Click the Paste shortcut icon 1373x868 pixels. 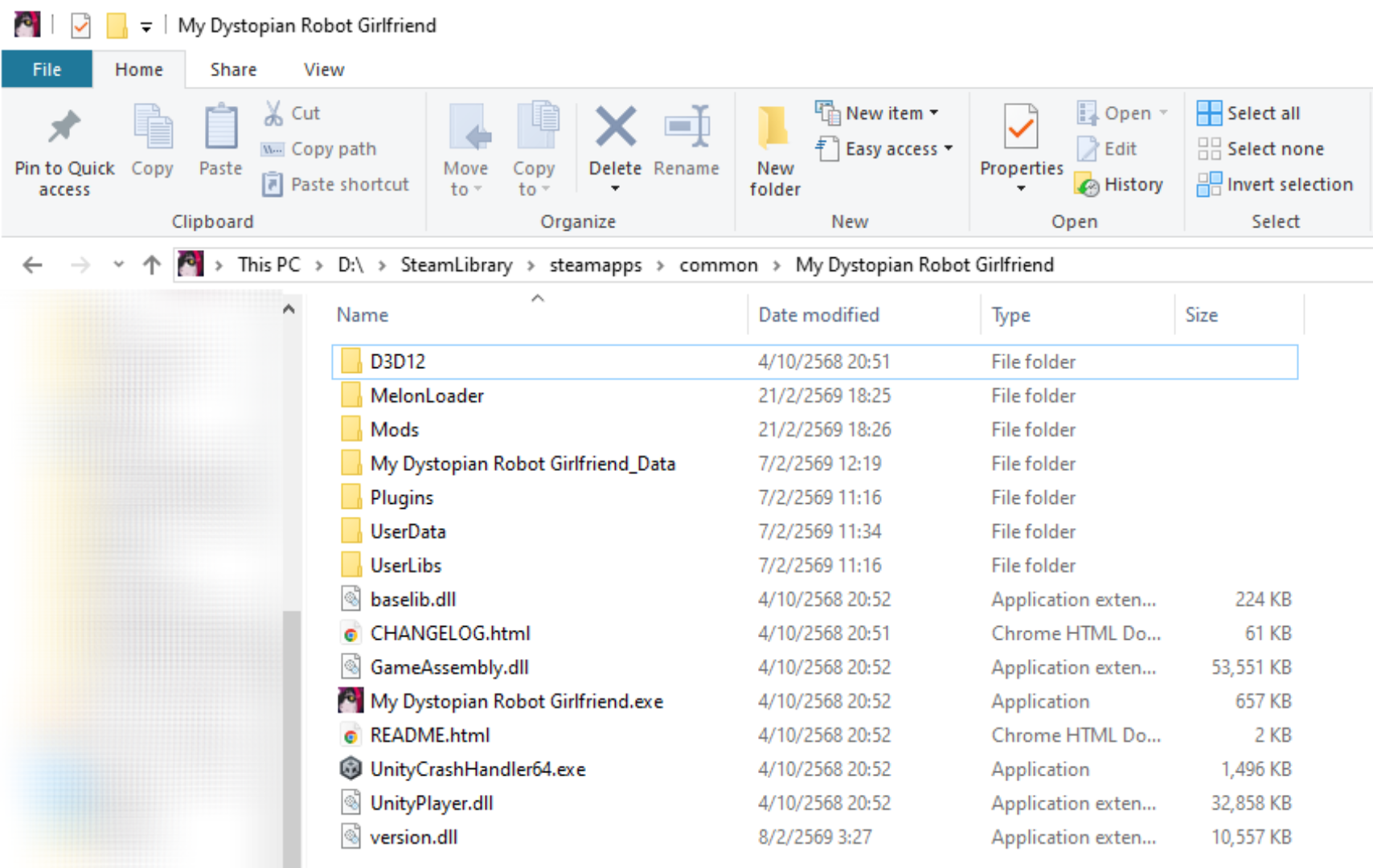click(273, 185)
